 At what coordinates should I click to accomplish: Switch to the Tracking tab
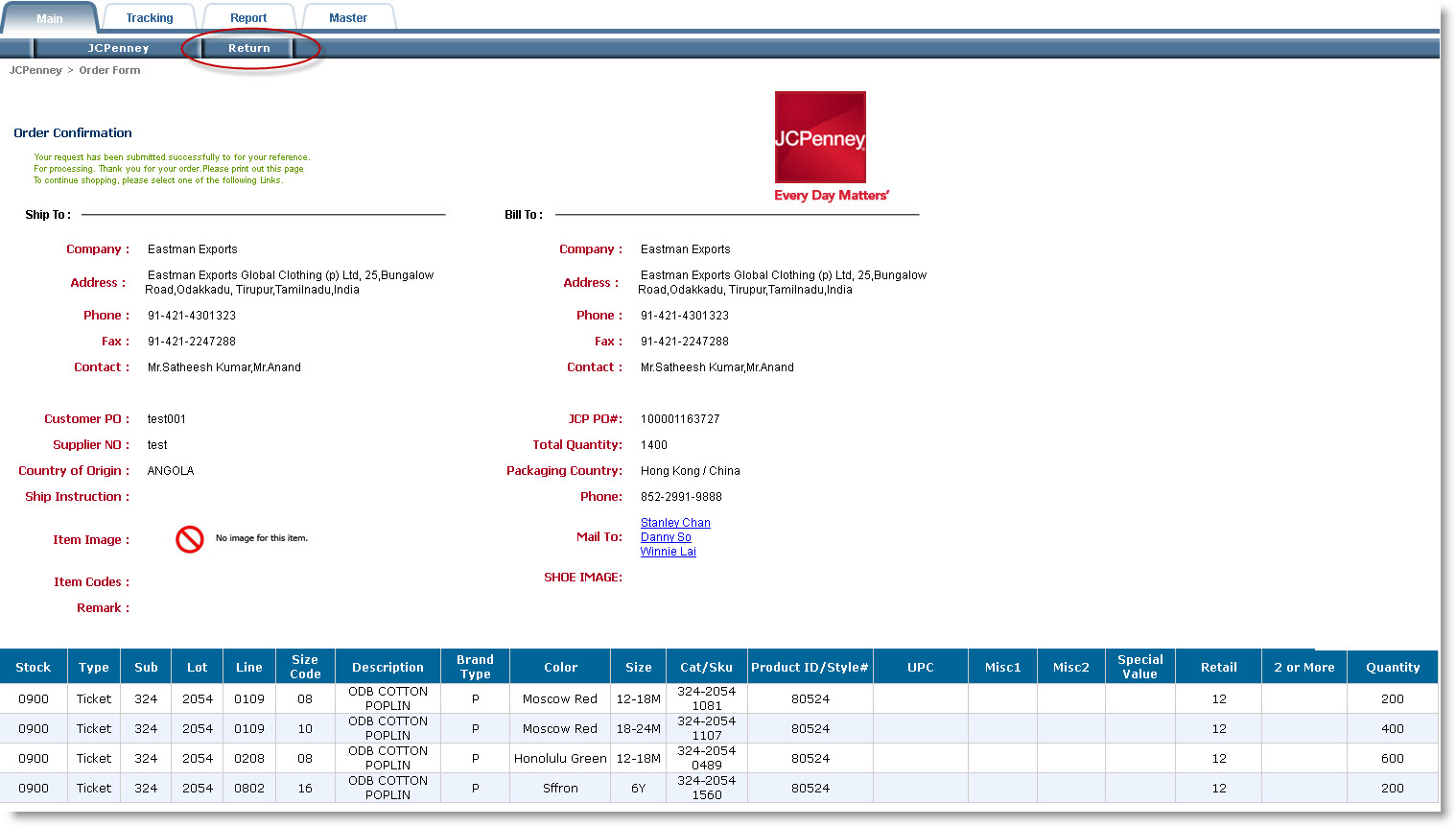click(x=150, y=18)
